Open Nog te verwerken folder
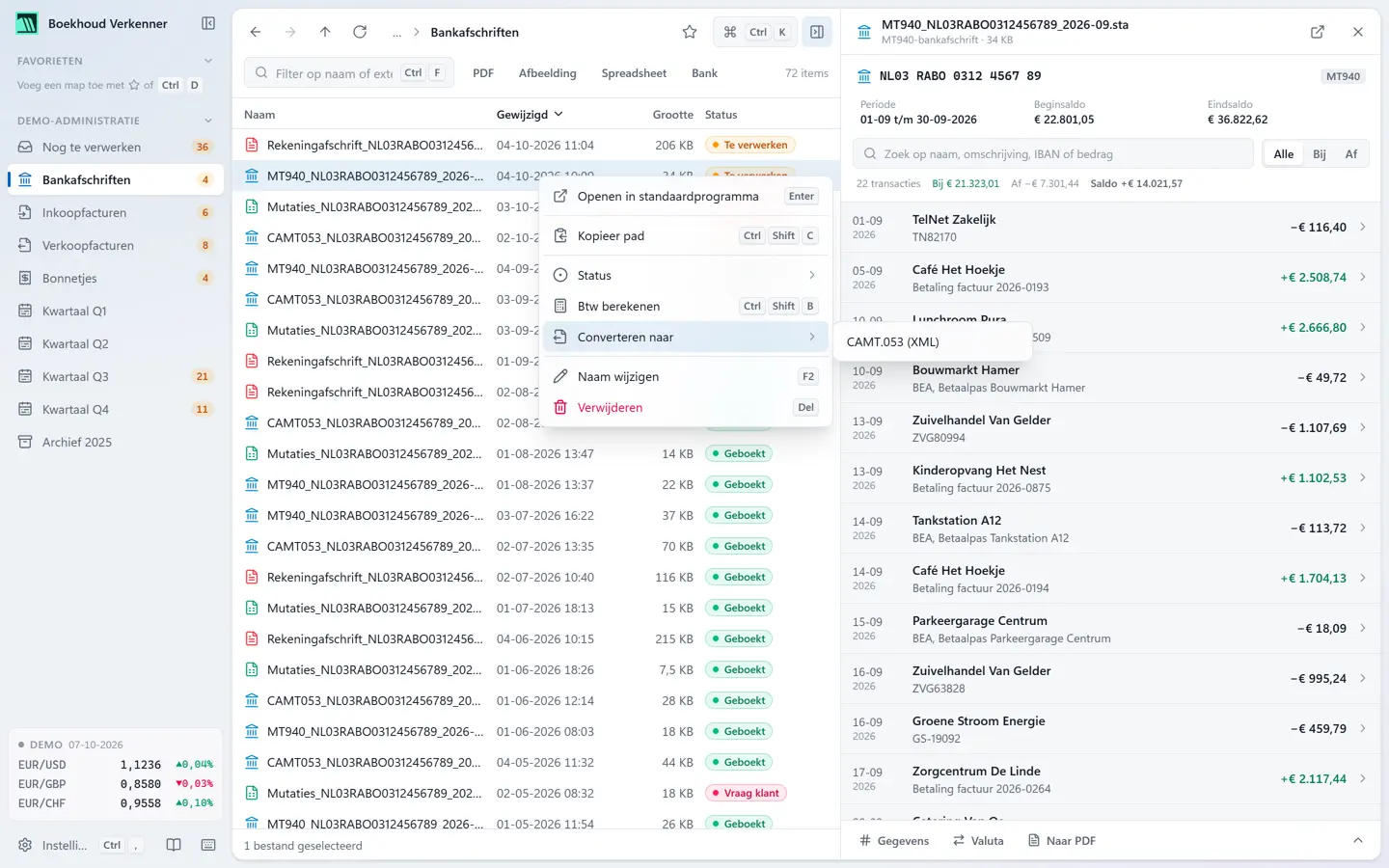The height and width of the screenshot is (868, 1389). [116, 148]
